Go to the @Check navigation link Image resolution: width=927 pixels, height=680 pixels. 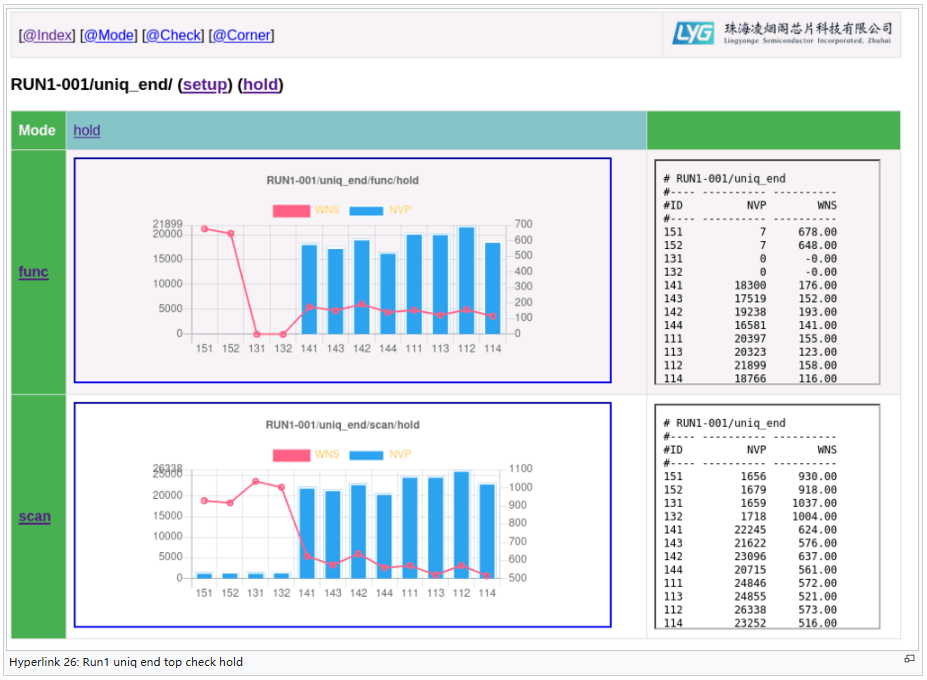(173, 35)
